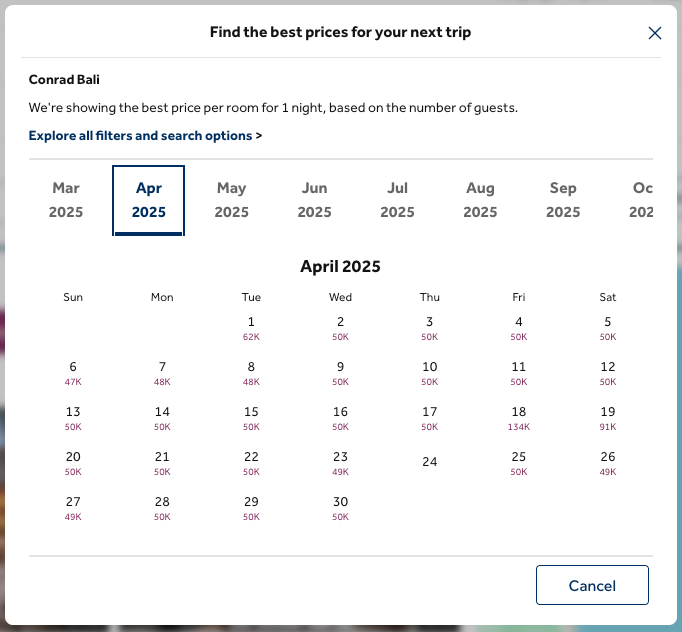
Task: Choose April 7 priced at 48K
Action: click(162, 373)
